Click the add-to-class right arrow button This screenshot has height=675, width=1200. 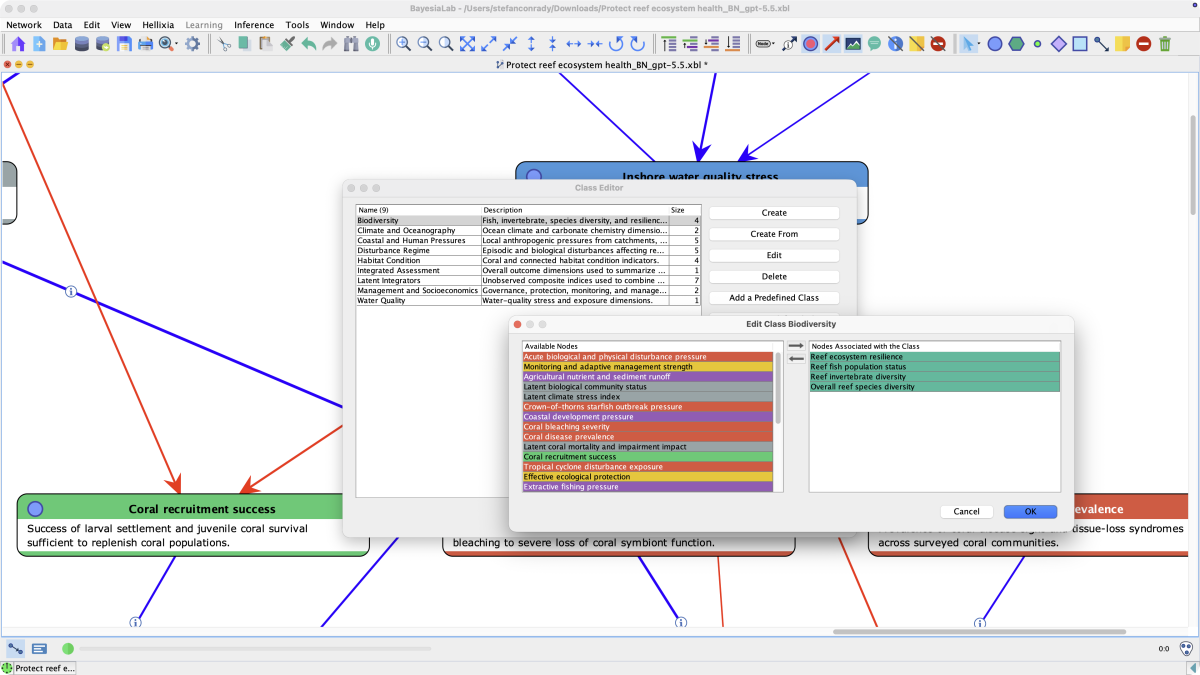796,346
